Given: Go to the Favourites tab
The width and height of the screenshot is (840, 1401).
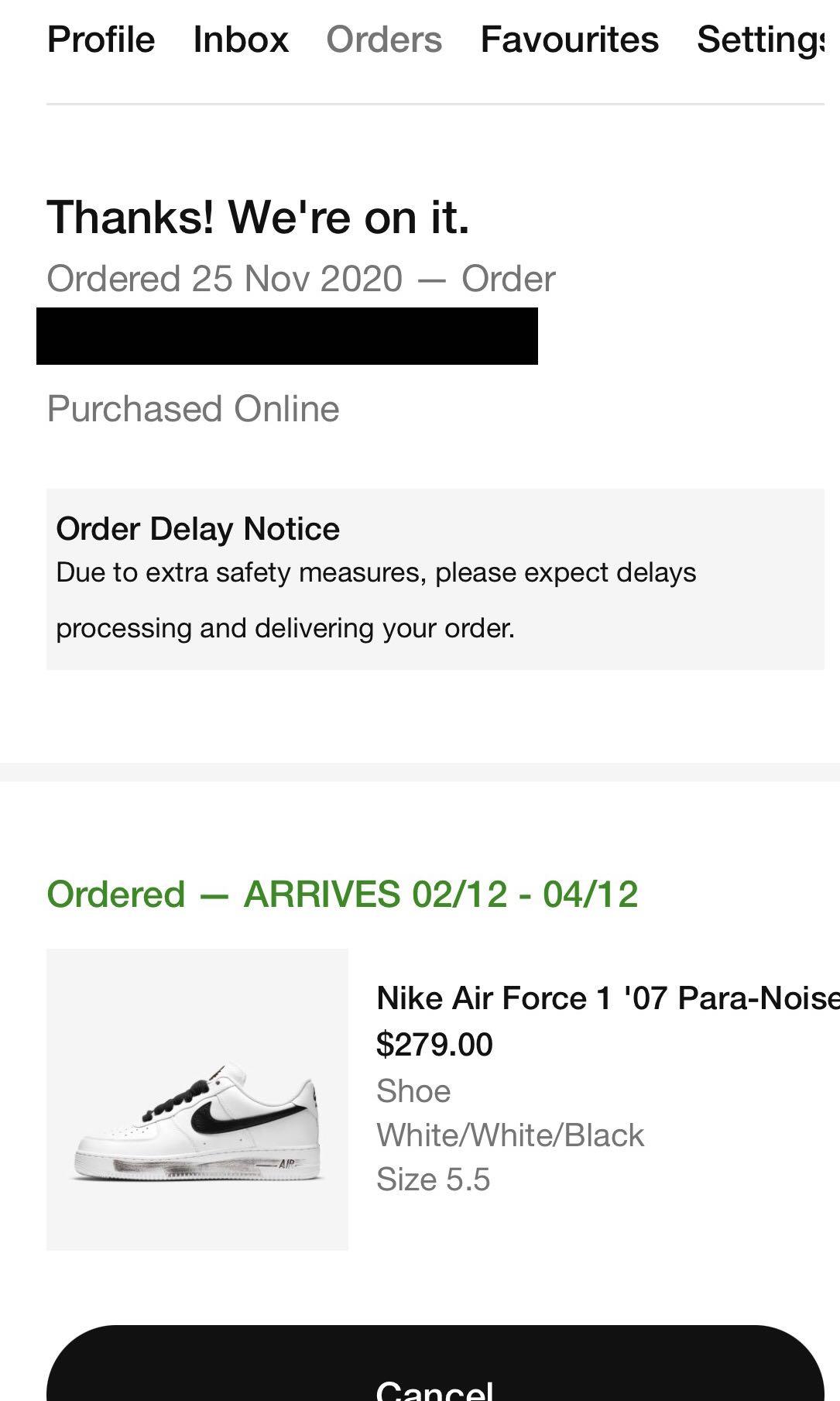Looking at the screenshot, I should 569,39.
